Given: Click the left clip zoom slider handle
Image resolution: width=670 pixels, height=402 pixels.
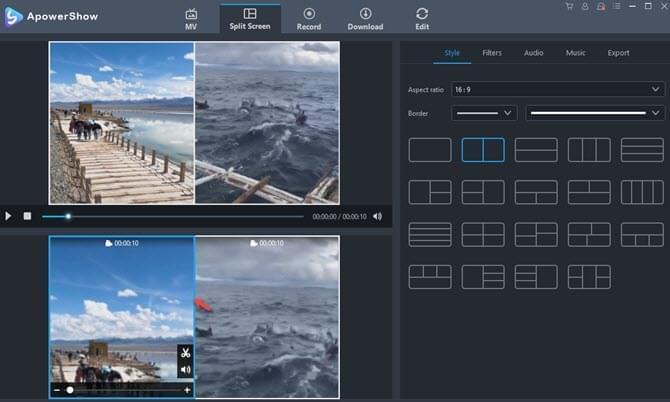Looking at the screenshot, I should [70, 390].
